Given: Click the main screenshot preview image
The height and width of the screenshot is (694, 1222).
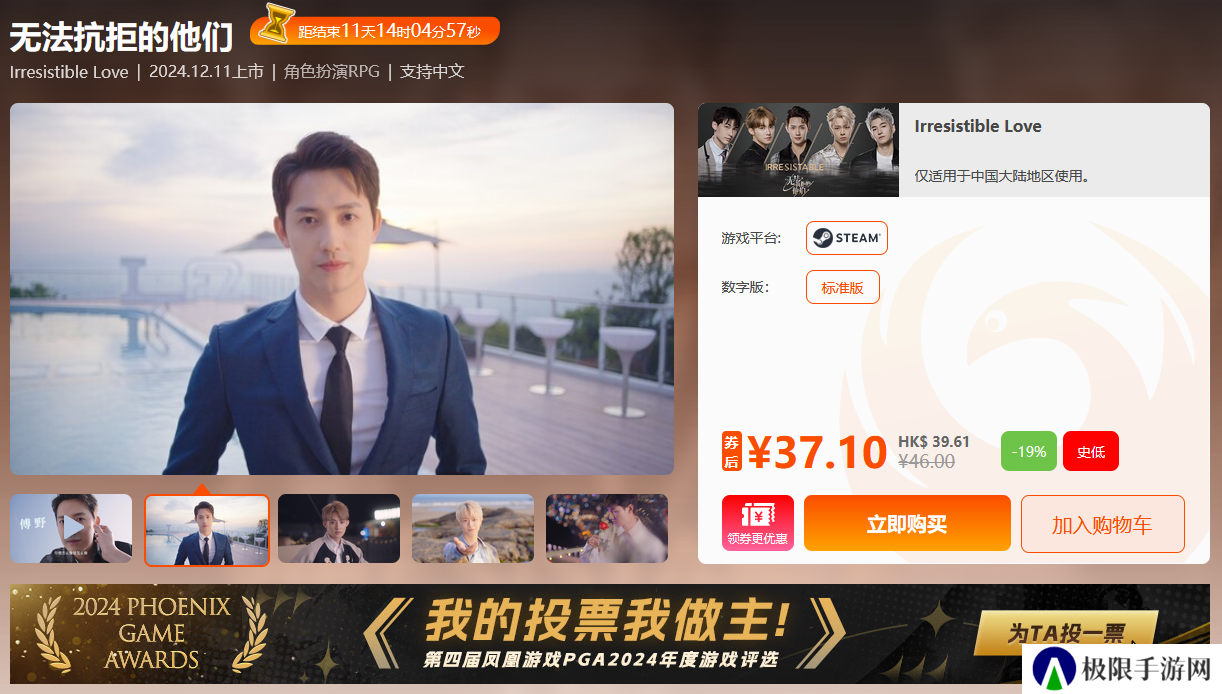Looking at the screenshot, I should coord(342,289).
